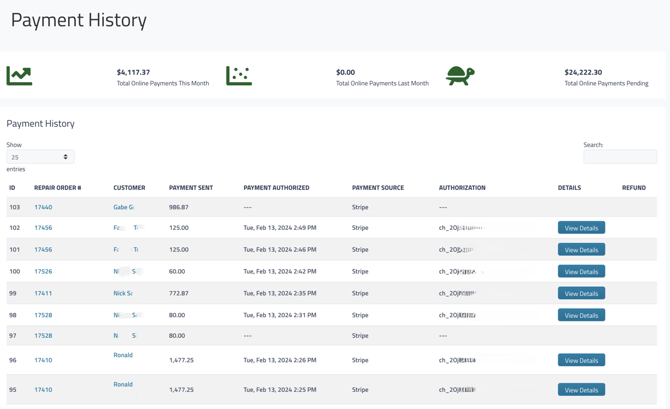Image resolution: width=670 pixels, height=409 pixels.
Task: Sort by Payment Source column header
Action: 378,188
